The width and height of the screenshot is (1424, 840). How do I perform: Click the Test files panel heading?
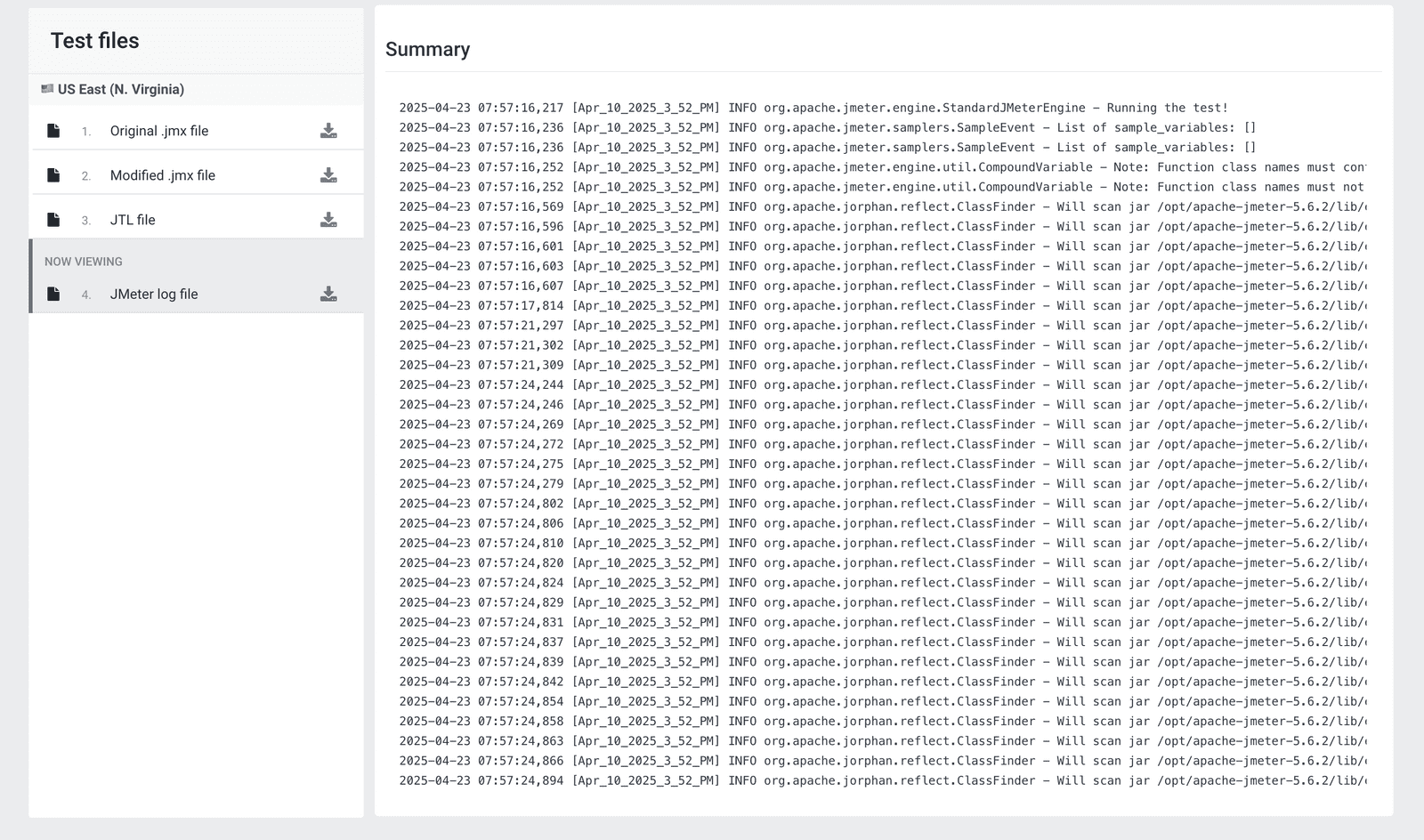coord(94,41)
